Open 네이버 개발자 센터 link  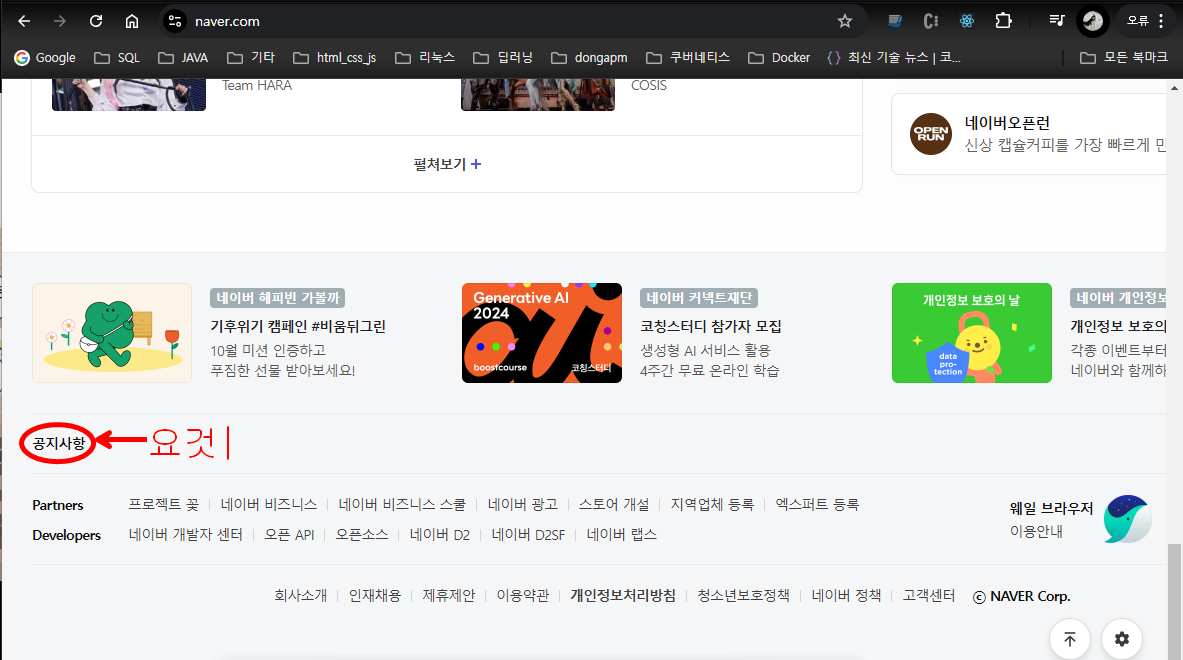point(186,534)
